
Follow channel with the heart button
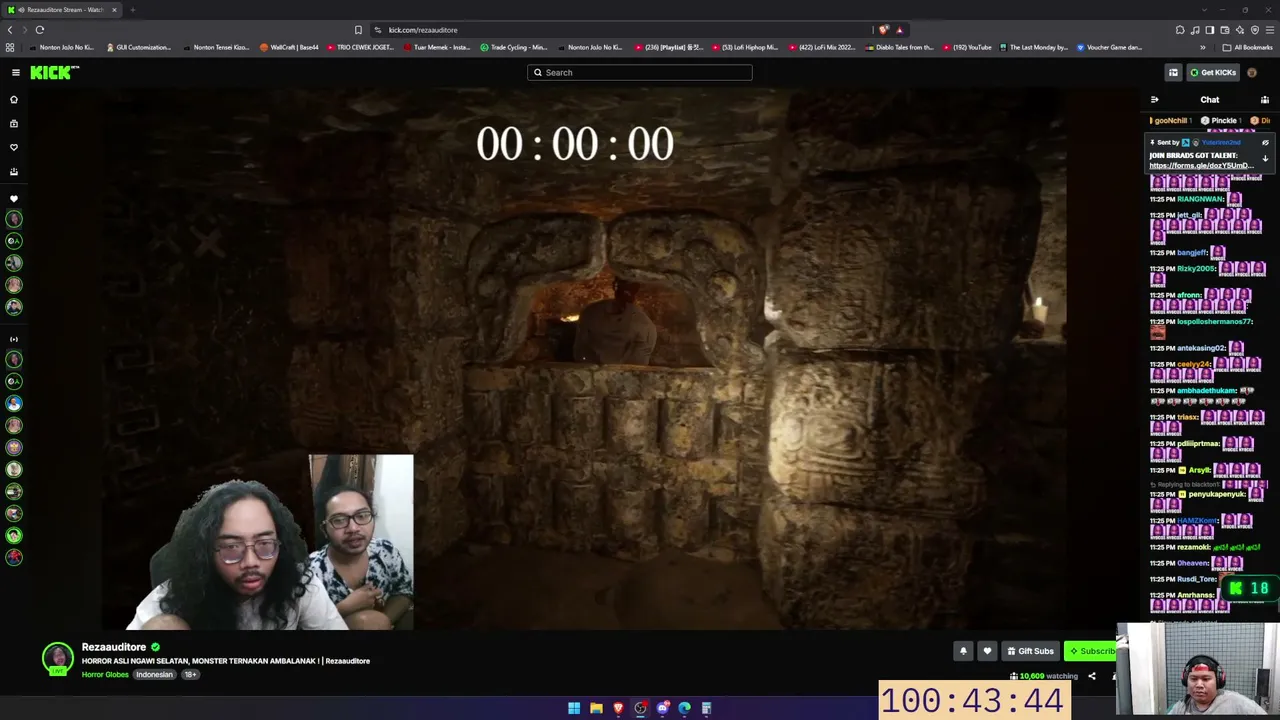tap(987, 651)
